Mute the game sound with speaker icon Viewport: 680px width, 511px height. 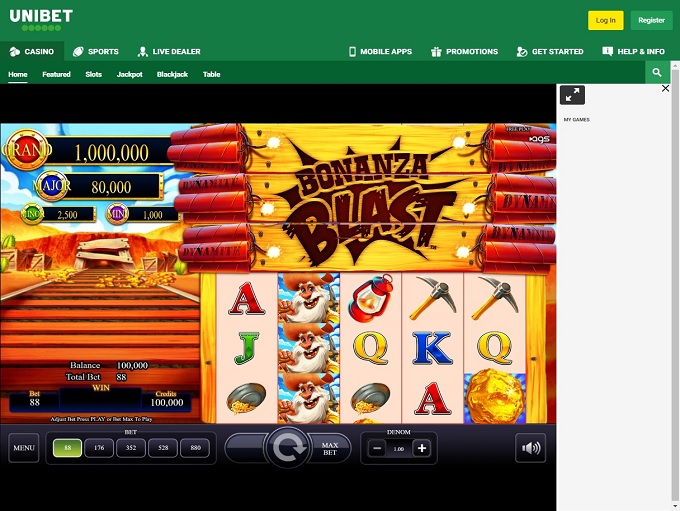(530, 448)
